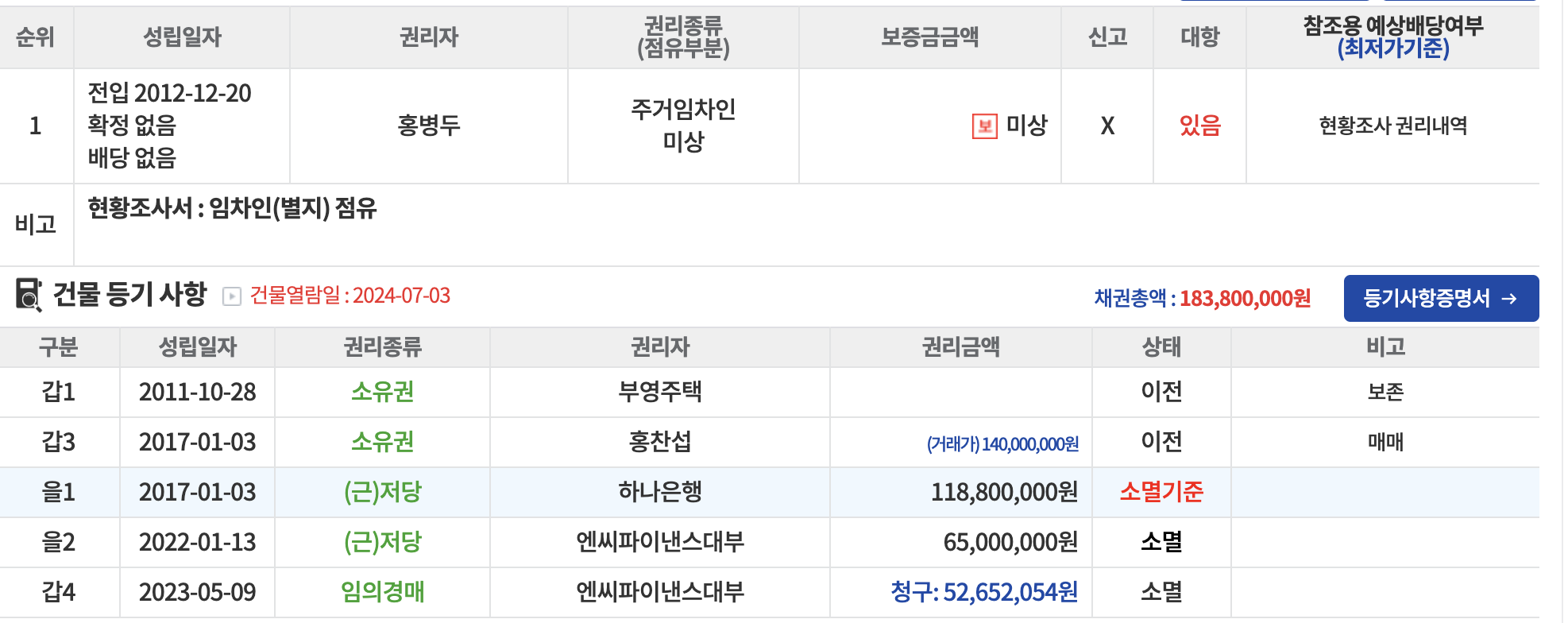The width and height of the screenshot is (1568, 623).
Task: Click (근)저당 link in 하나은행 row
Action: tap(382, 492)
